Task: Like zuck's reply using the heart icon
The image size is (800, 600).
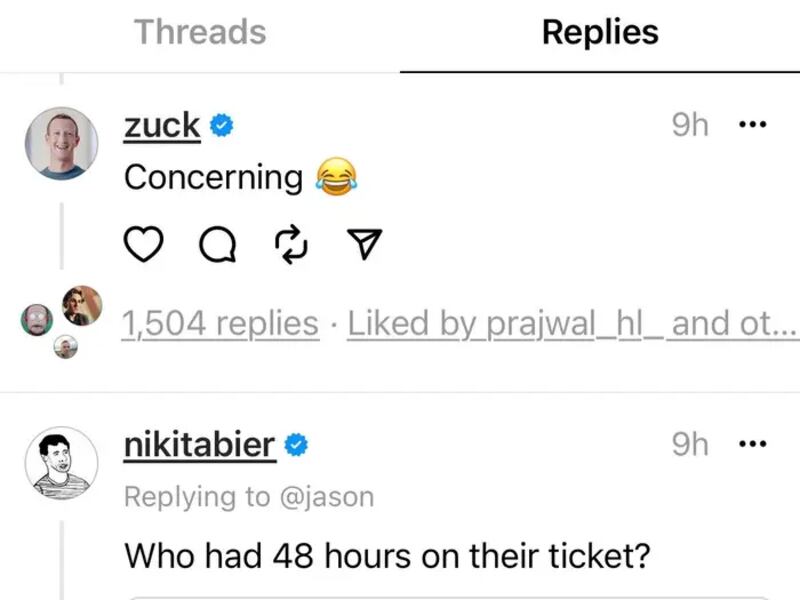Action: pyautogui.click(x=143, y=243)
